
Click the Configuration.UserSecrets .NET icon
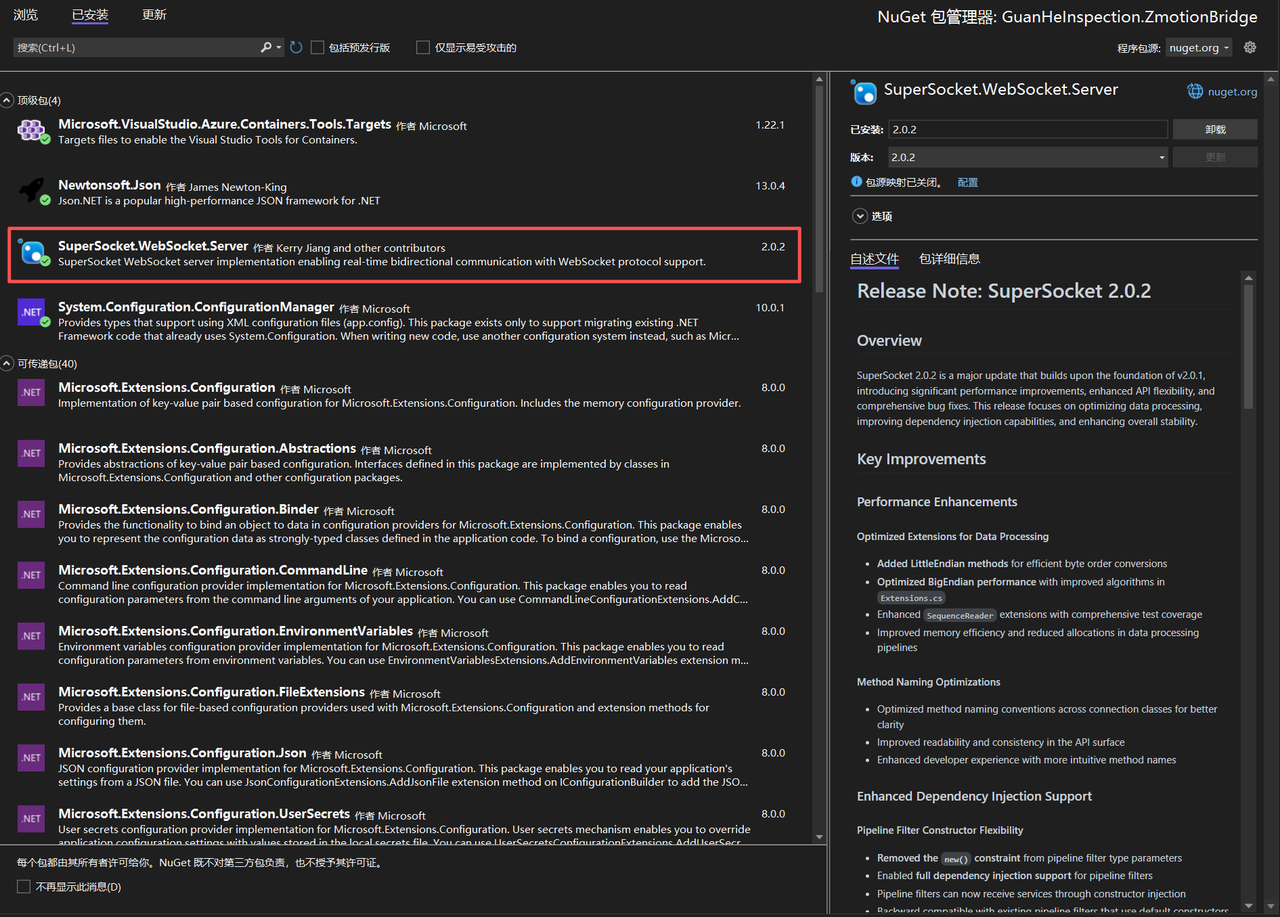(32, 819)
